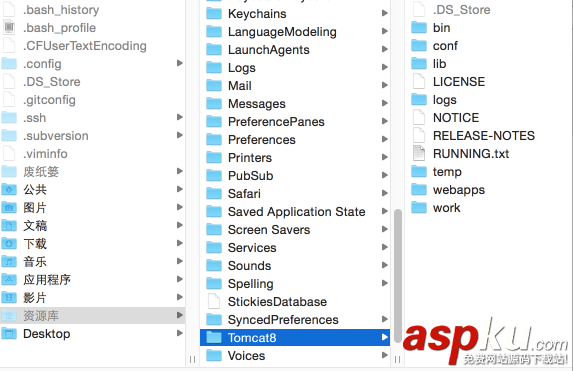Click the StickiesDatabase file icon
The image size is (573, 371).
[x=214, y=302]
